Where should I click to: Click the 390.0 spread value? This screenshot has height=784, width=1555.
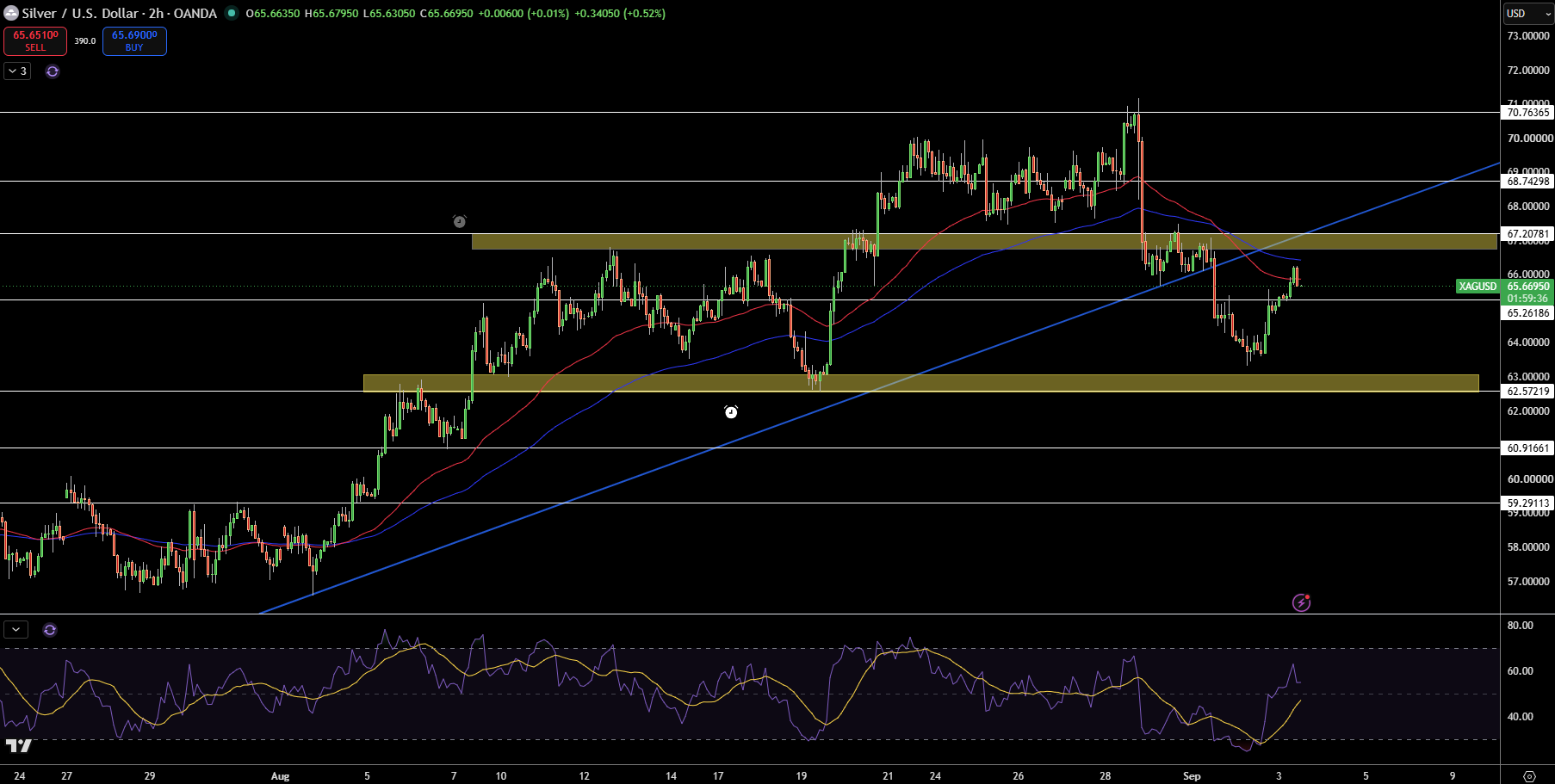(x=84, y=41)
